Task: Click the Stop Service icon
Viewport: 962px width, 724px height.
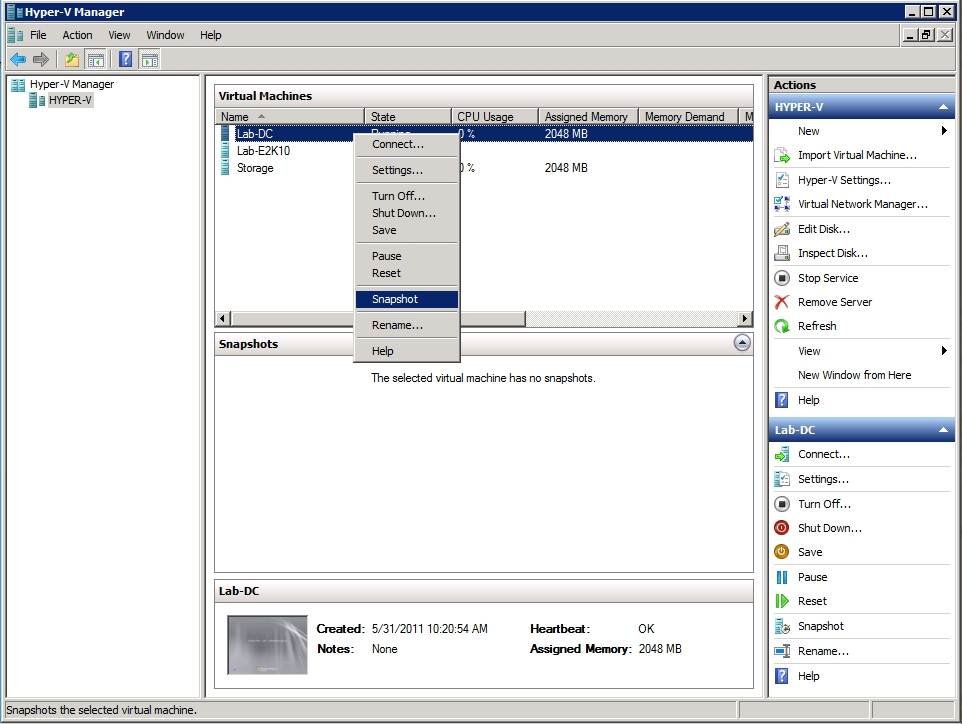Action: [x=782, y=278]
